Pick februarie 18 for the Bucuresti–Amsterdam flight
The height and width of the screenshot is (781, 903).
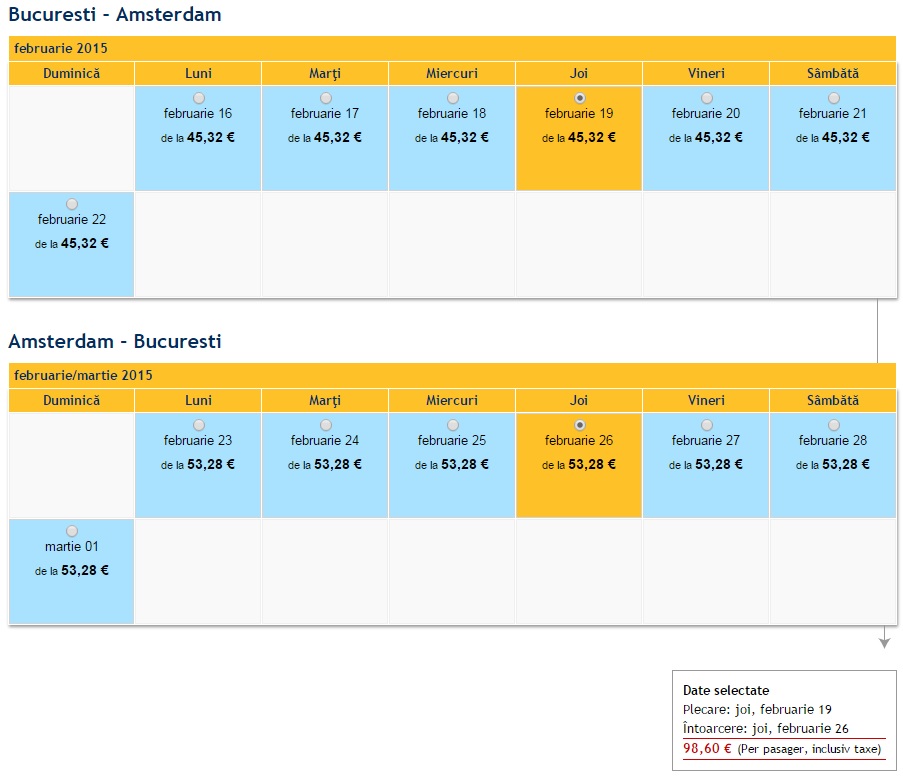(453, 98)
